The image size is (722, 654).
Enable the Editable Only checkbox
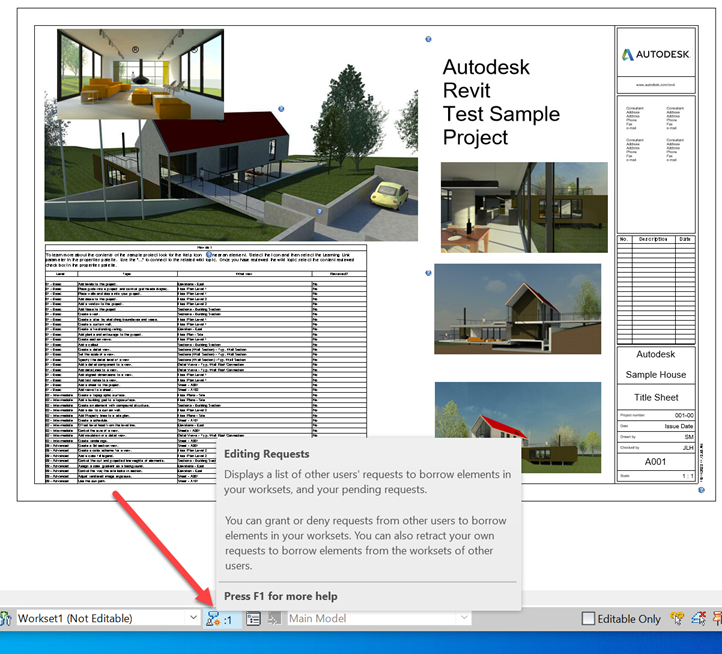(x=588, y=619)
